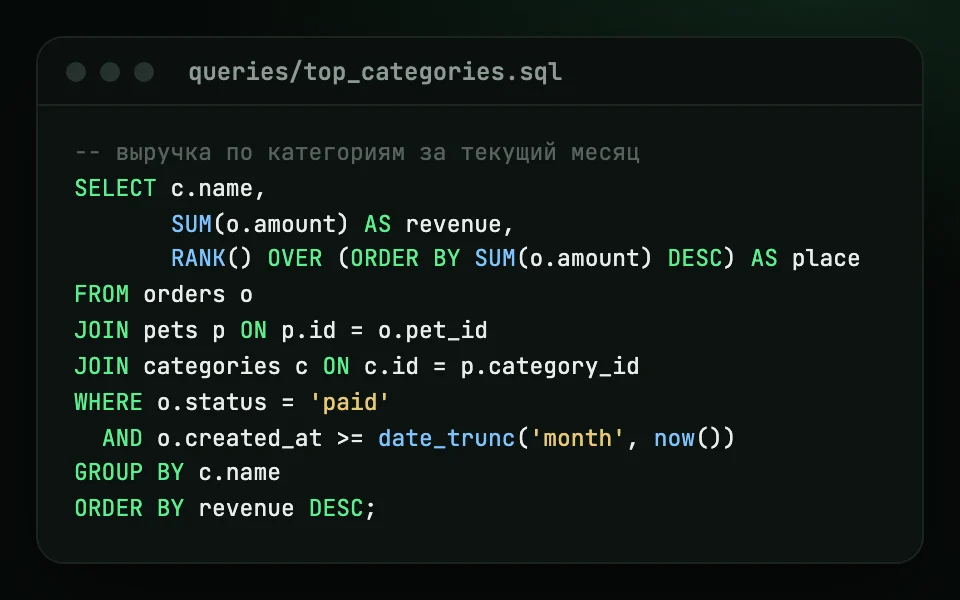Click the Russian comment line above SELECT
Image resolution: width=960 pixels, height=600 pixels.
pos(357,152)
